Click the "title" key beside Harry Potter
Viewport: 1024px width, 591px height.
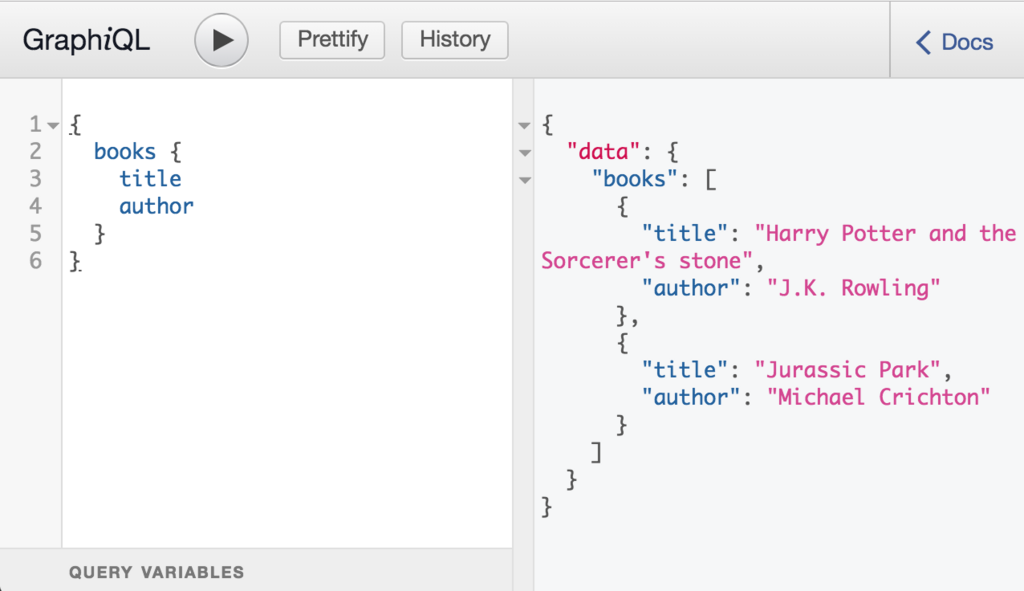pos(684,233)
